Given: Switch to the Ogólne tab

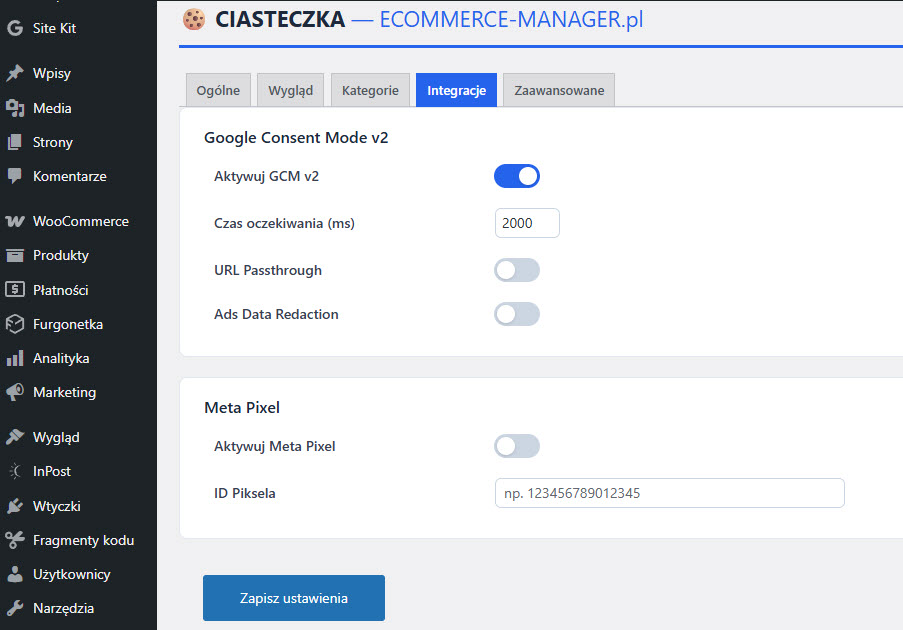Looking at the screenshot, I should (218, 90).
